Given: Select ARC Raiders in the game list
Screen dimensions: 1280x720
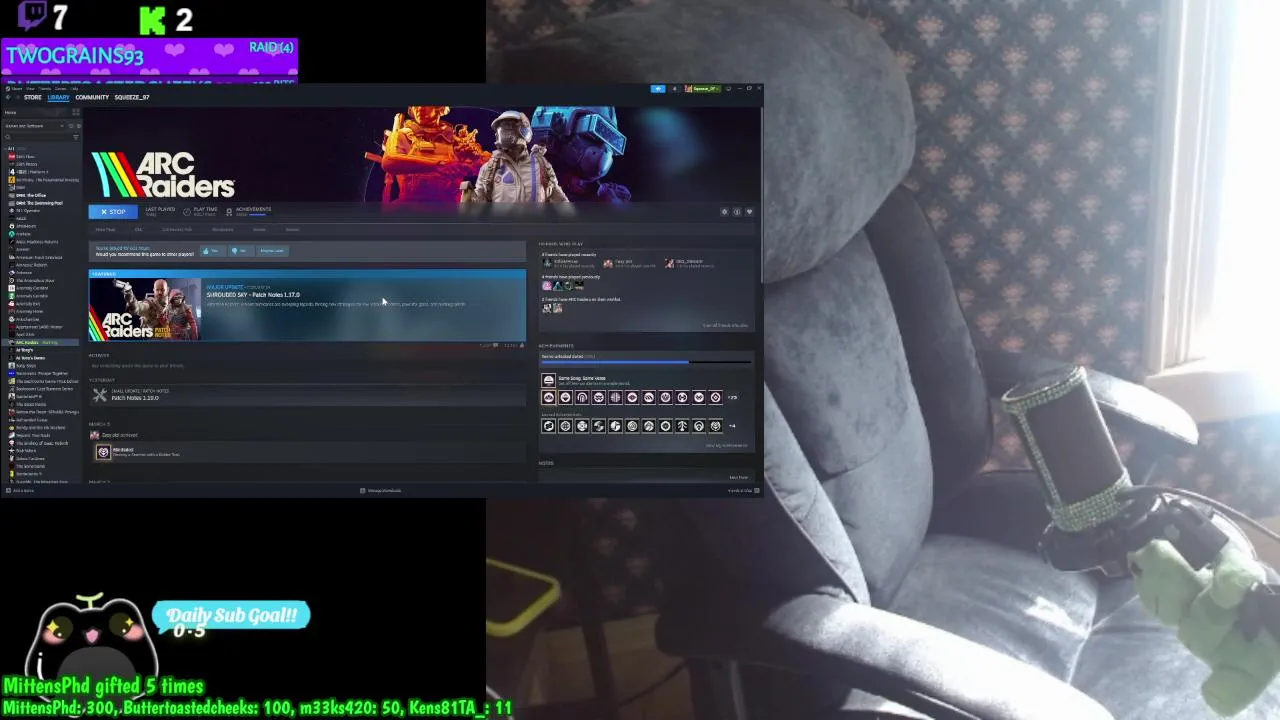Looking at the screenshot, I should pyautogui.click(x=42, y=342).
